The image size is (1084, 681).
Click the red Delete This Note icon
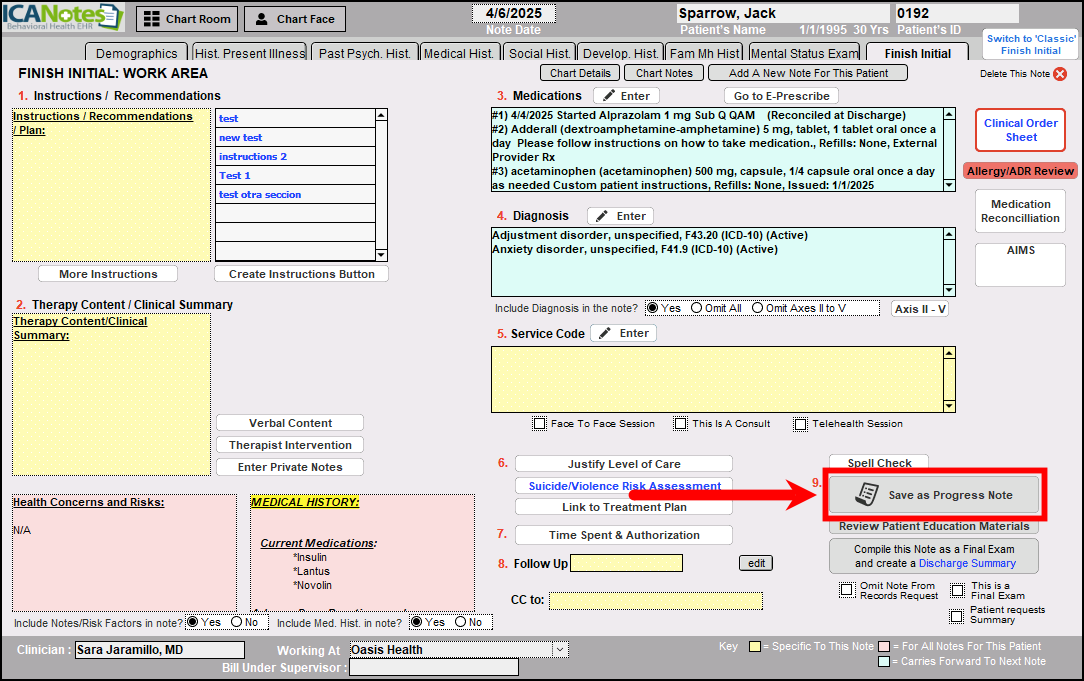1060,74
